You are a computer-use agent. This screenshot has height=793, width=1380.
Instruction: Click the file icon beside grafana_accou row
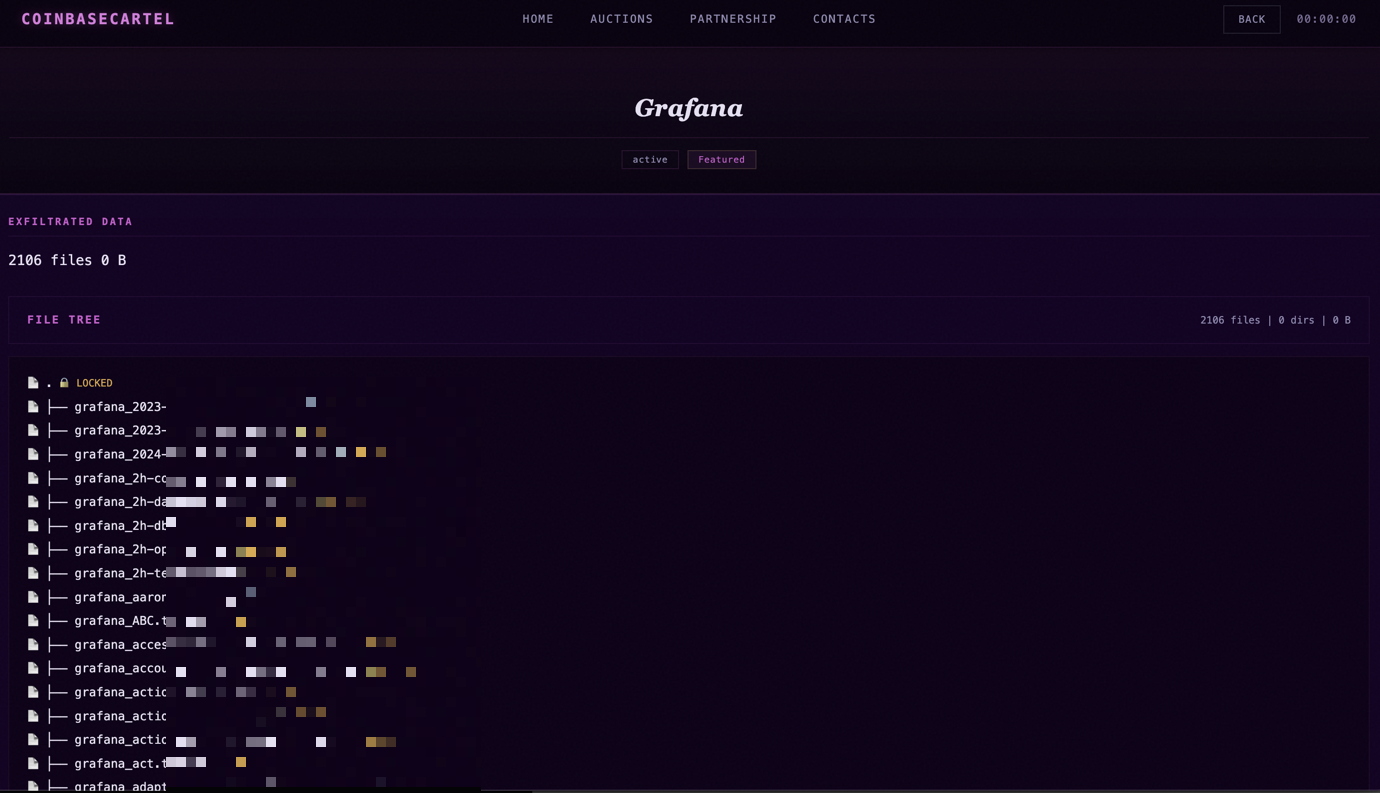[33, 668]
